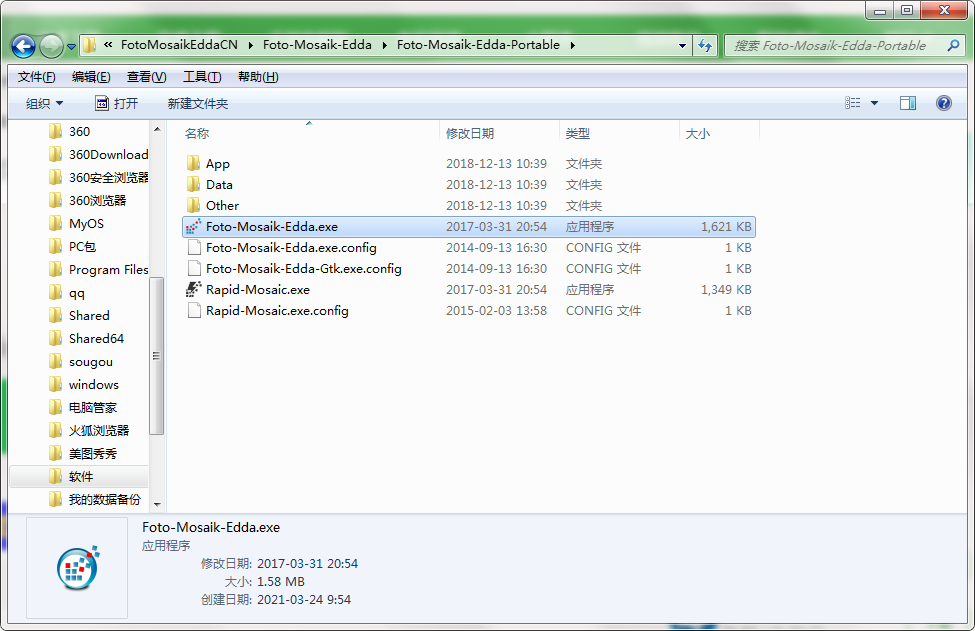Screen dimensions: 975x631
Task: Select 电脑管家 folder in tree
Action: 82,407
